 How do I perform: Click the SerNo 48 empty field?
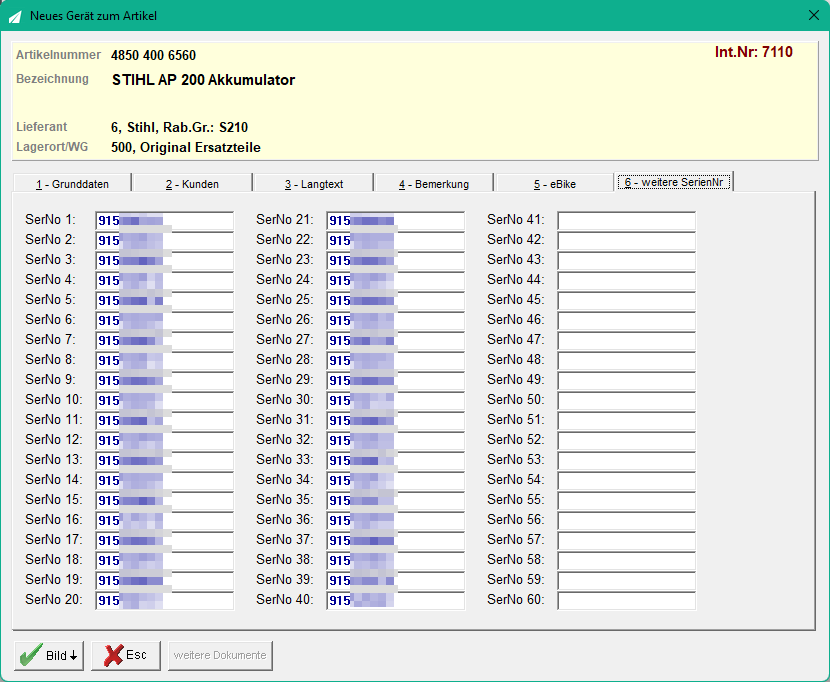627,361
